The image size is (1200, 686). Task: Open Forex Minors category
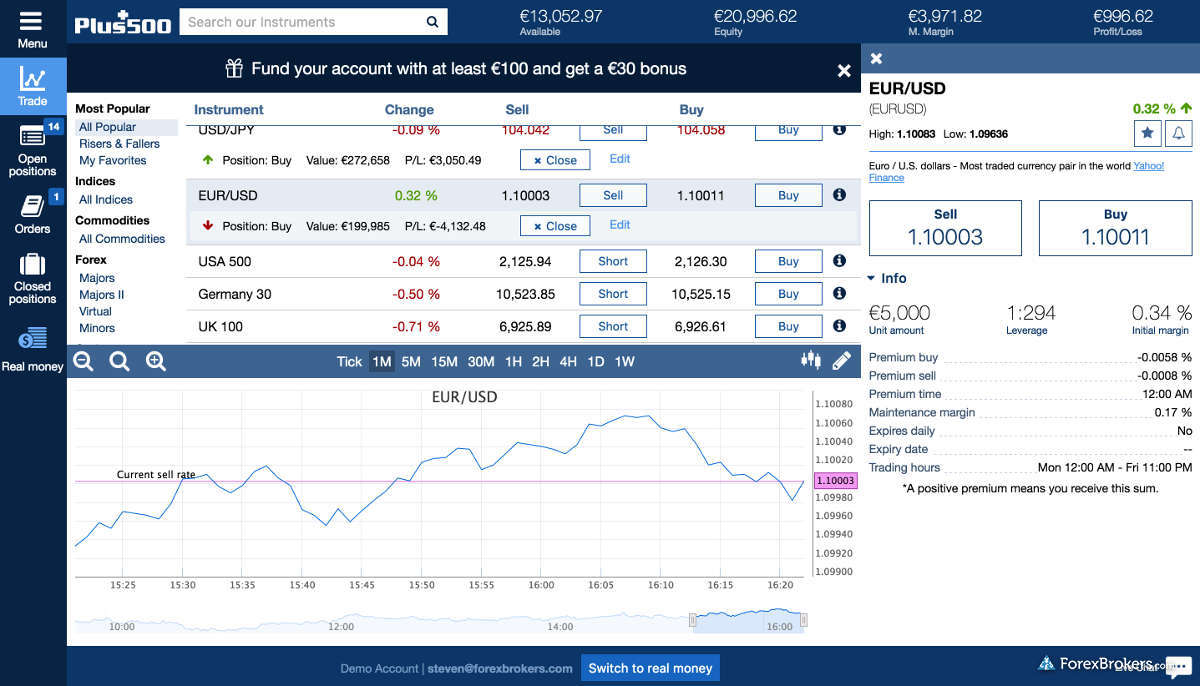97,328
